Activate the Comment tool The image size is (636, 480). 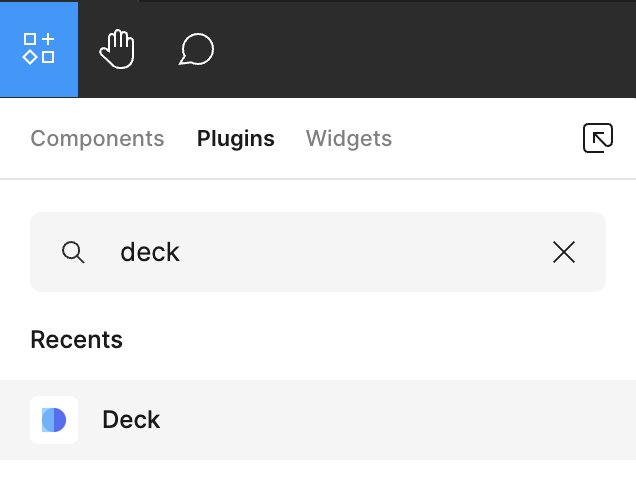click(197, 49)
